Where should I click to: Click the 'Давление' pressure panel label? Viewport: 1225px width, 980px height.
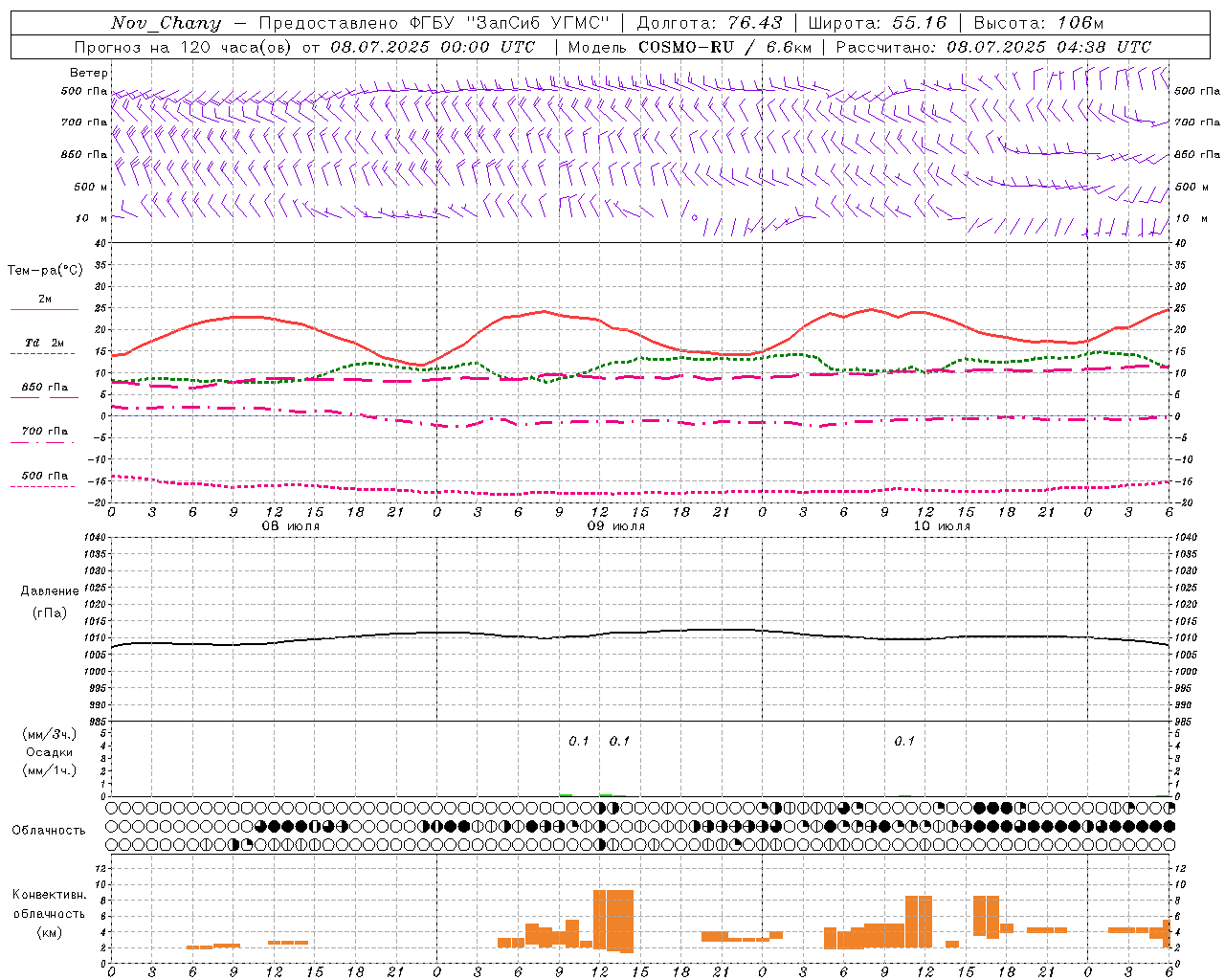point(50,591)
